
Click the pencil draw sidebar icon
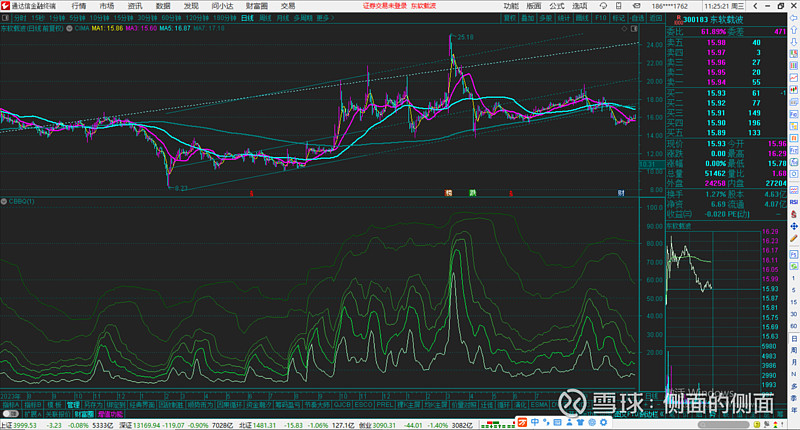[794, 238]
